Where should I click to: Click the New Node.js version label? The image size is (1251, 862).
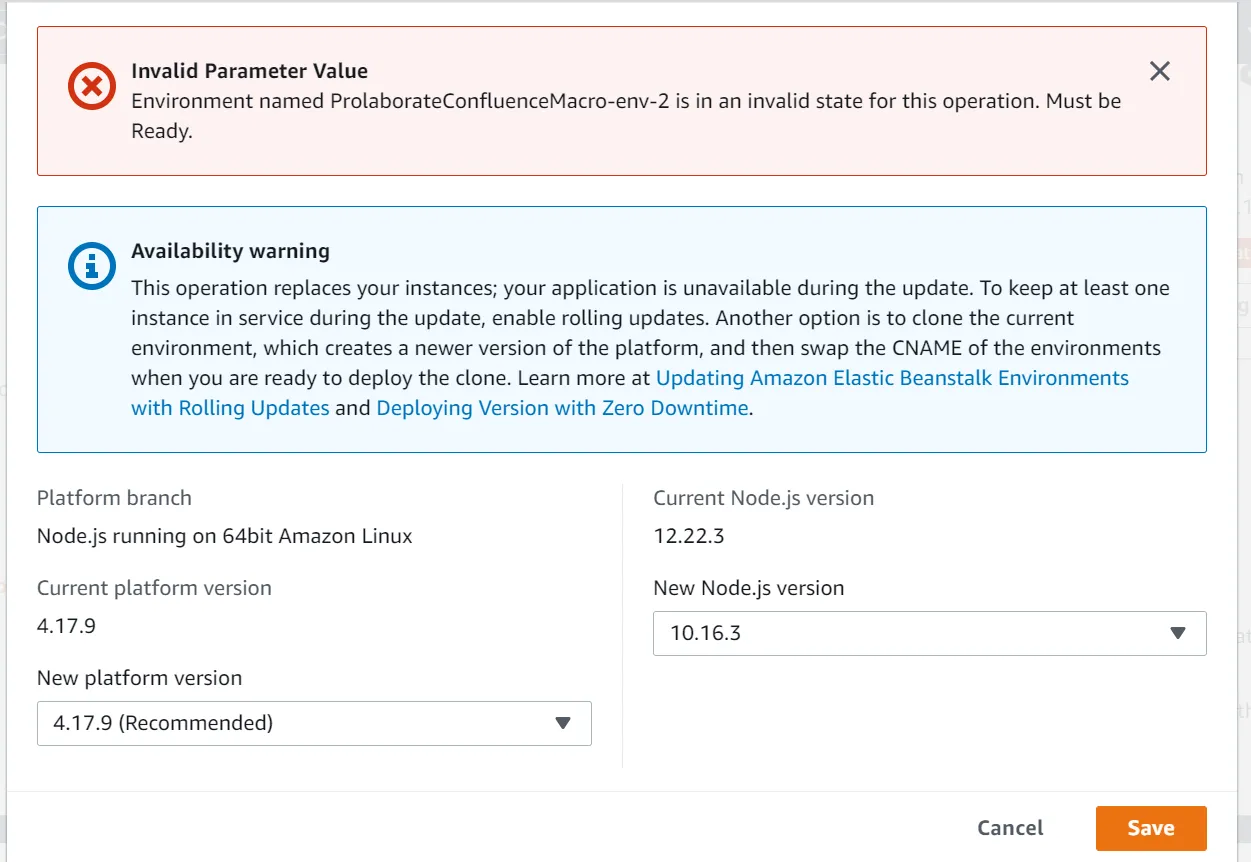coord(748,588)
